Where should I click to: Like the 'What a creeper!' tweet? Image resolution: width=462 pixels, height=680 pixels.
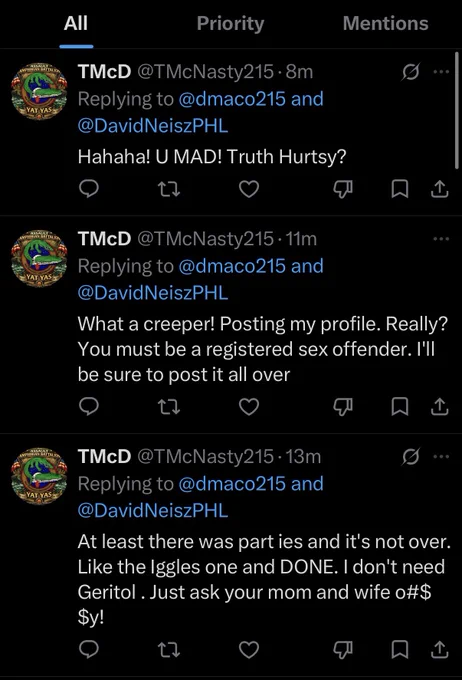249,407
